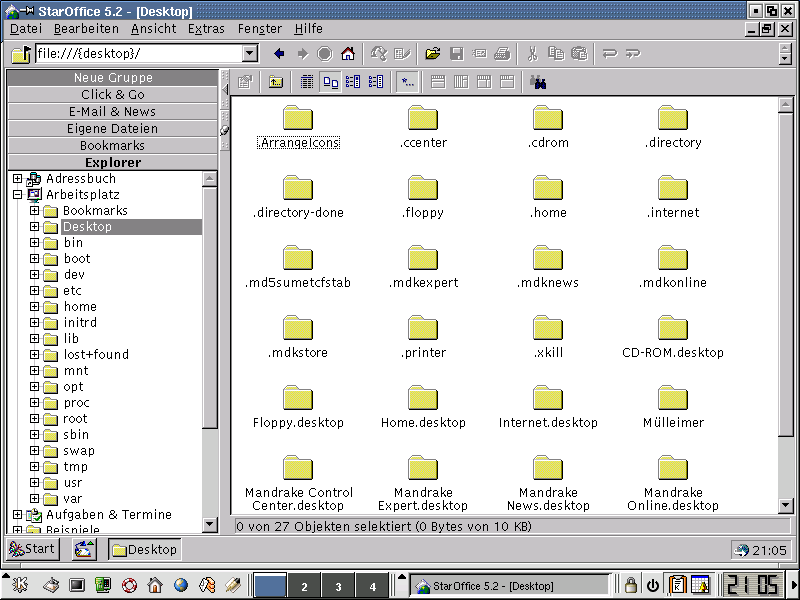800x600 pixels.
Task: Click into the URL address field
Action: [x=139, y=54]
